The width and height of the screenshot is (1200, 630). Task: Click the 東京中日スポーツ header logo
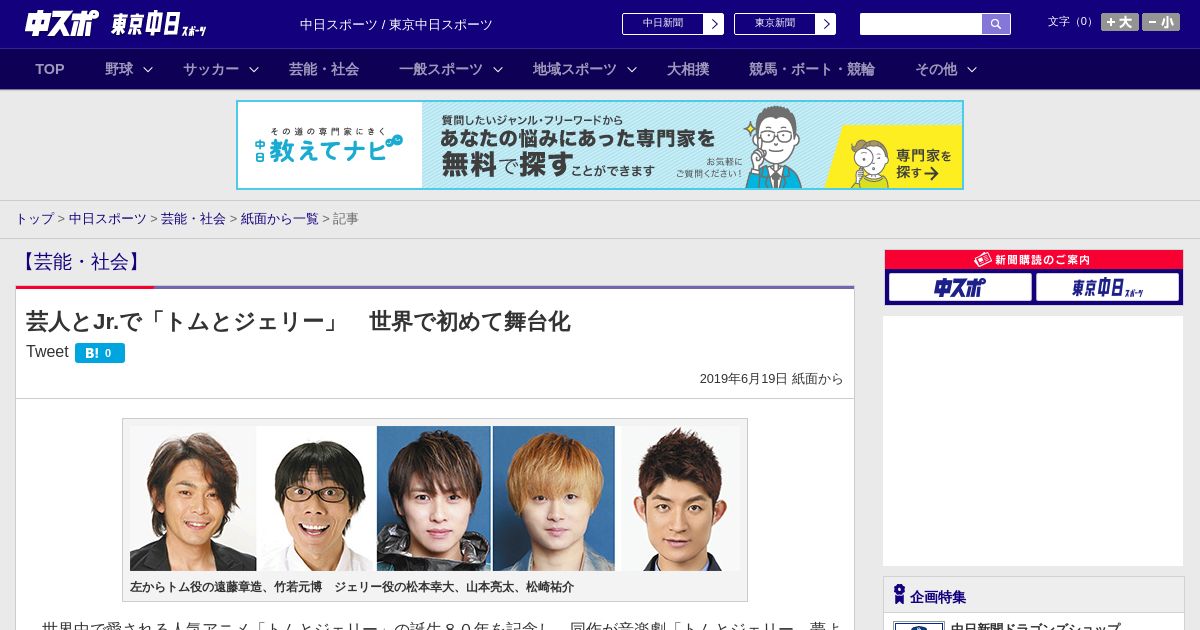click(x=158, y=25)
